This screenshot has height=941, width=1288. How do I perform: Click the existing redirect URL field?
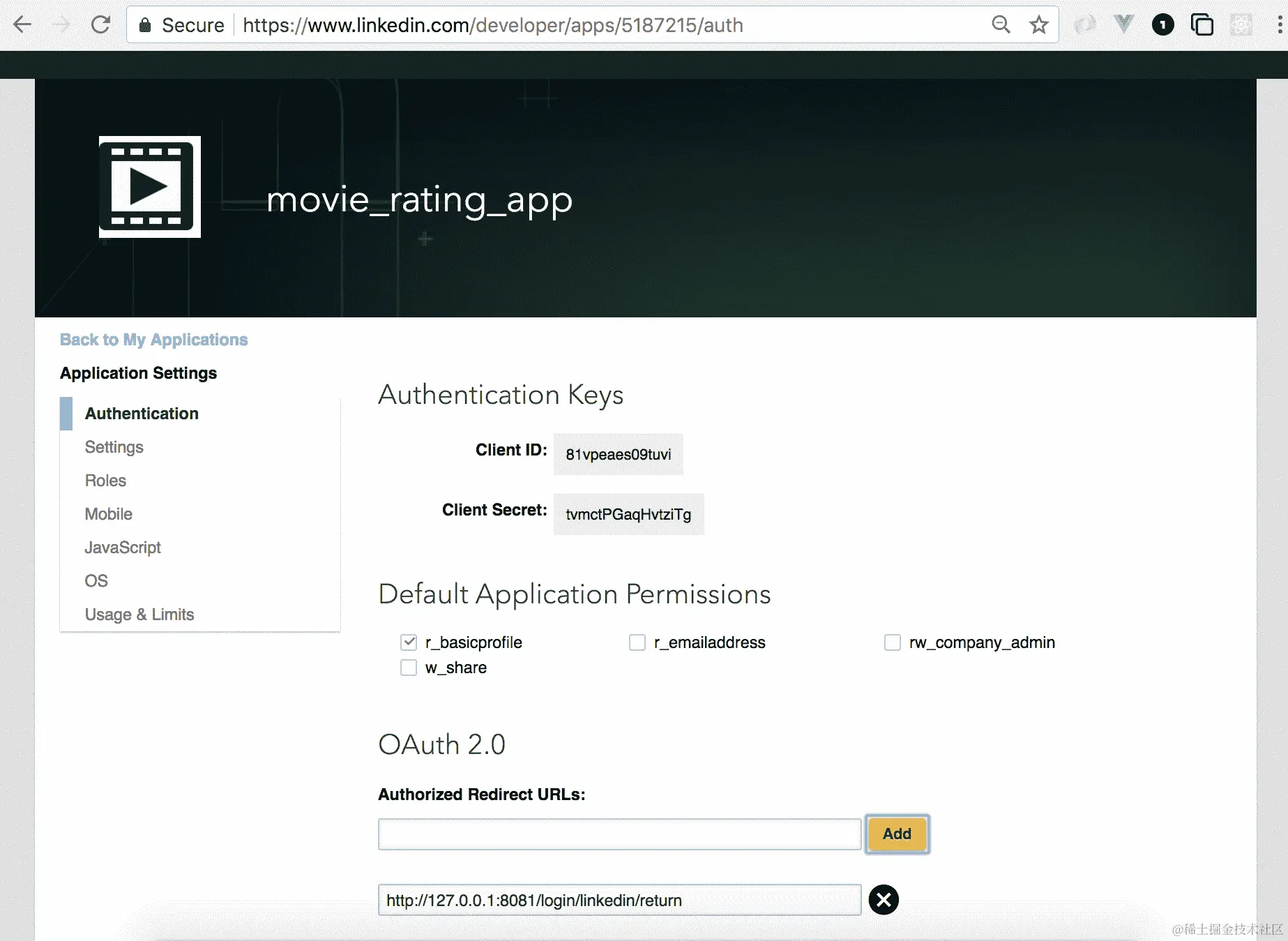pyautogui.click(x=620, y=900)
